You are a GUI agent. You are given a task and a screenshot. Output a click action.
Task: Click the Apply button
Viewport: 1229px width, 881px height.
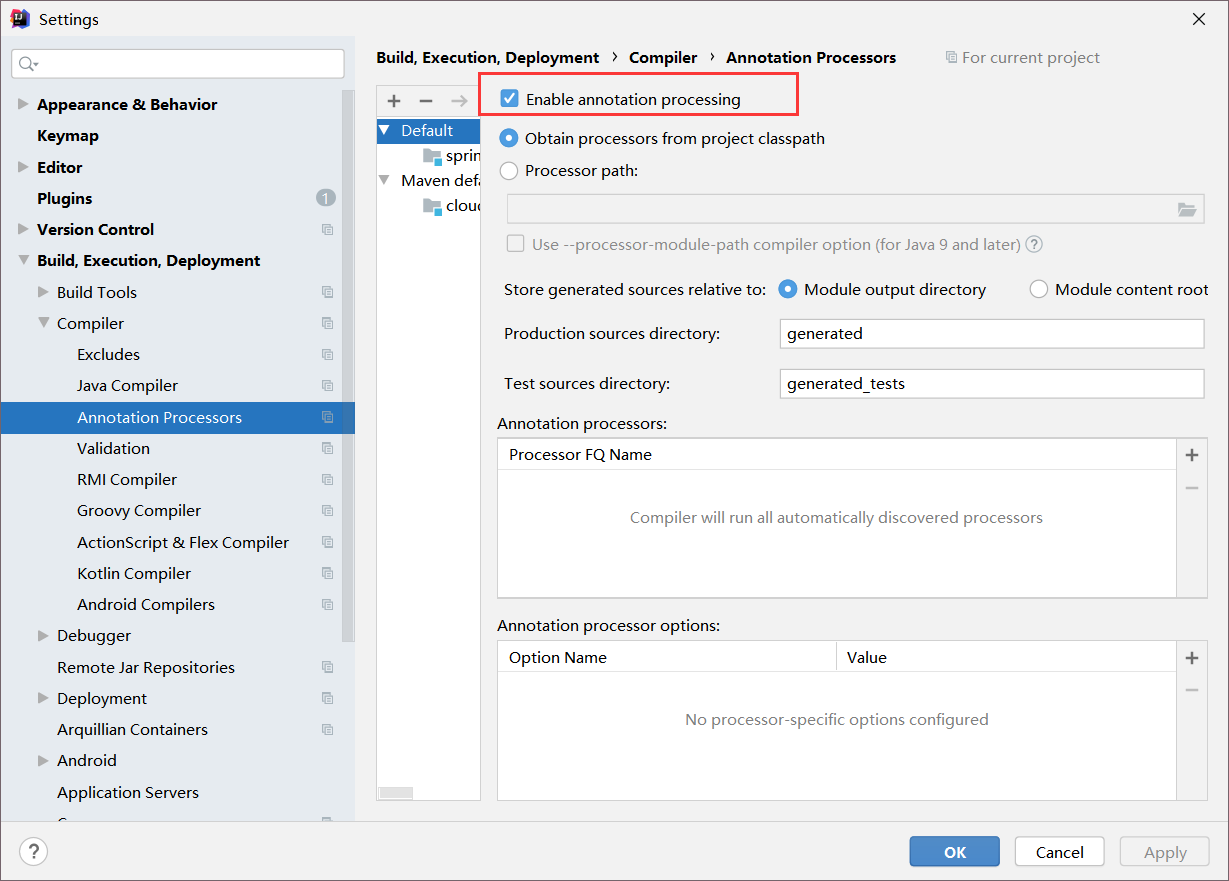pyautogui.click(x=1165, y=852)
